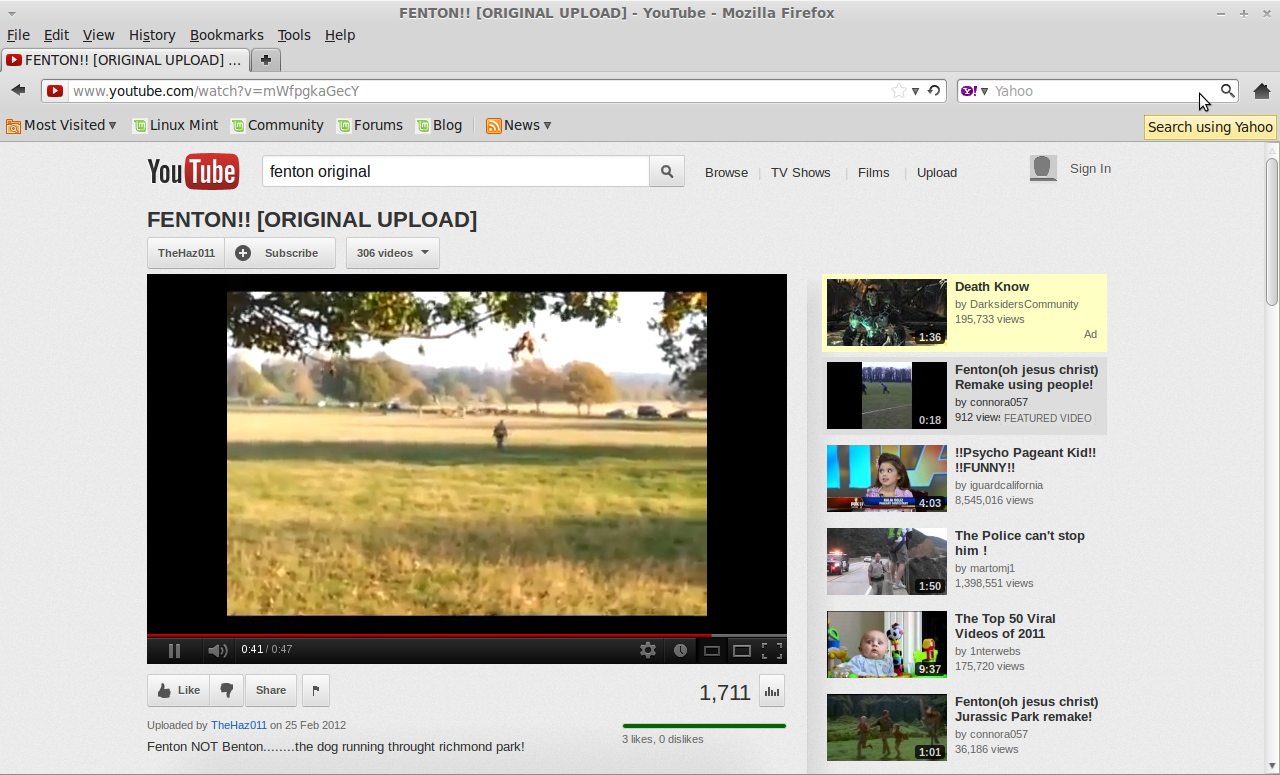Screen dimensions: 1280x775
Task: Open Fenton Remake using people thumbnail
Action: [x=887, y=395]
